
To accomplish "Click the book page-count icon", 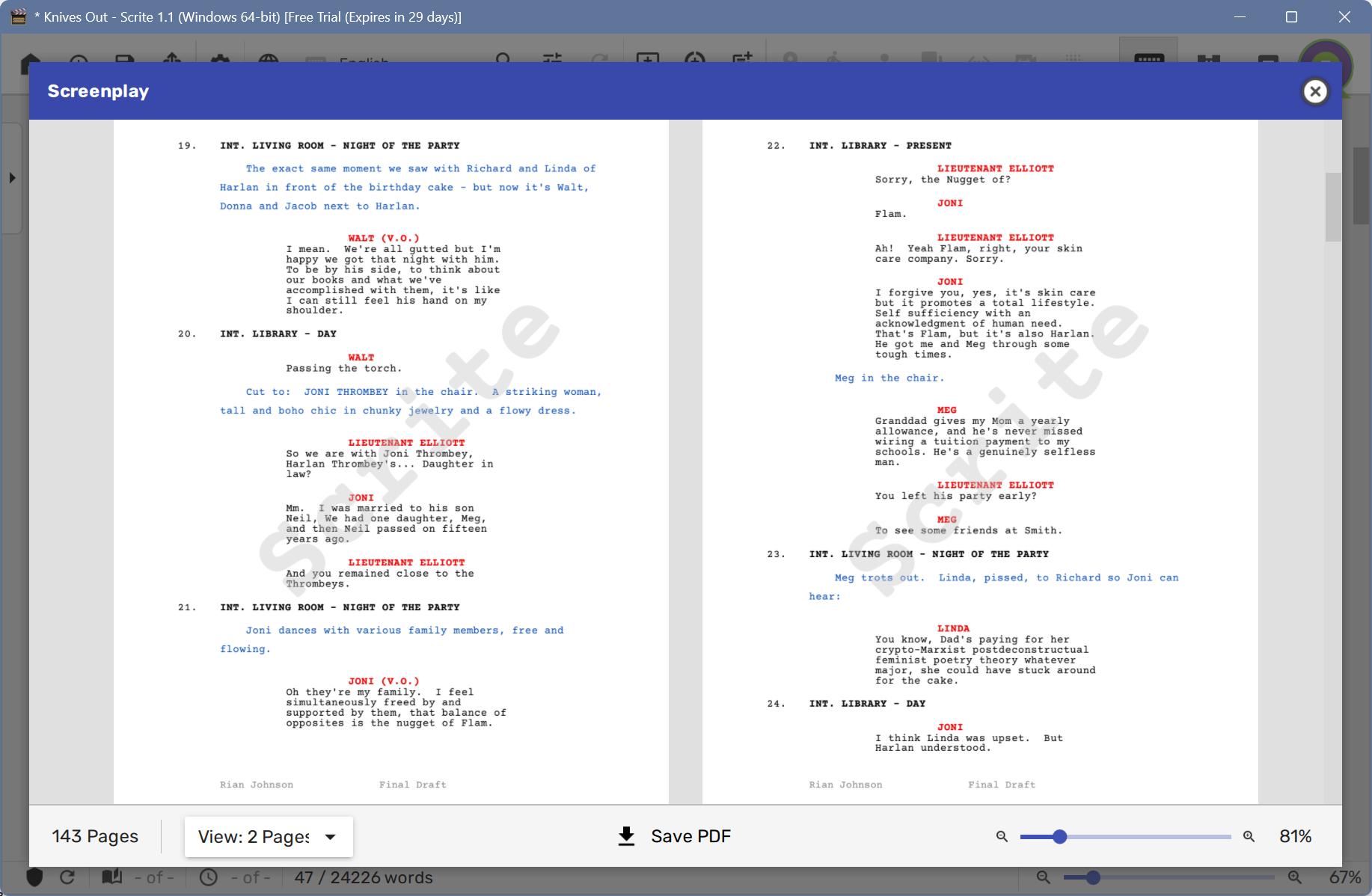I will 112,877.
